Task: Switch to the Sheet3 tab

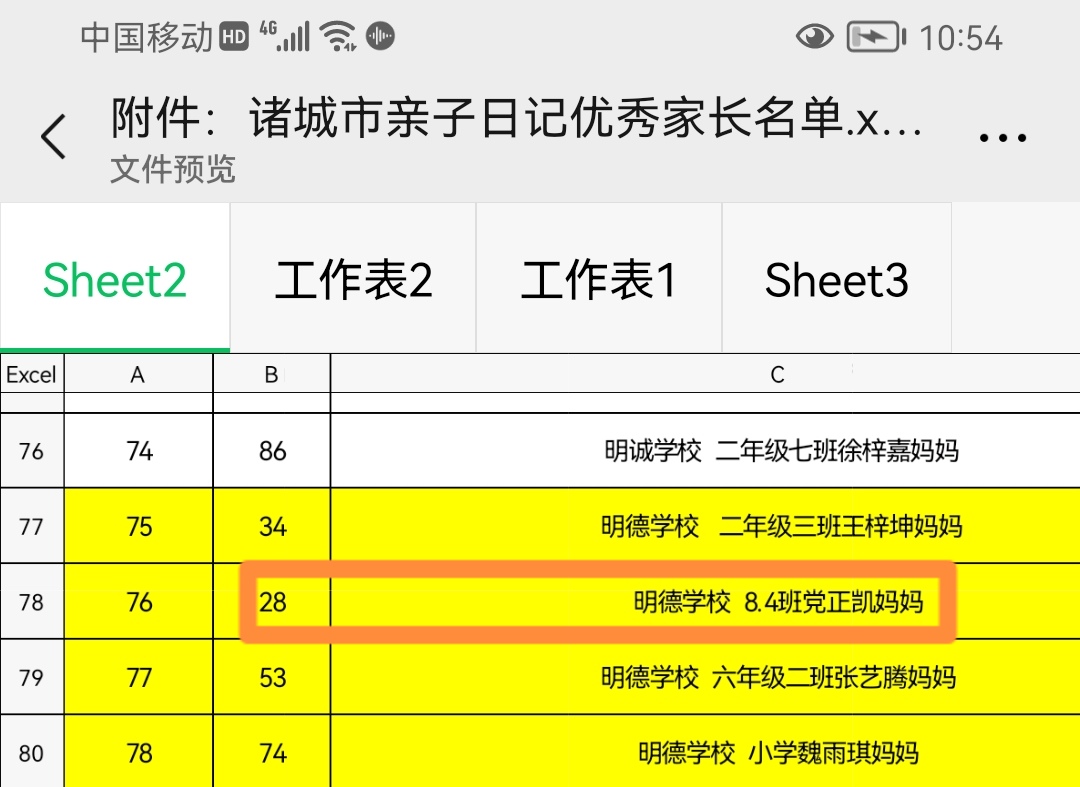Action: click(836, 280)
